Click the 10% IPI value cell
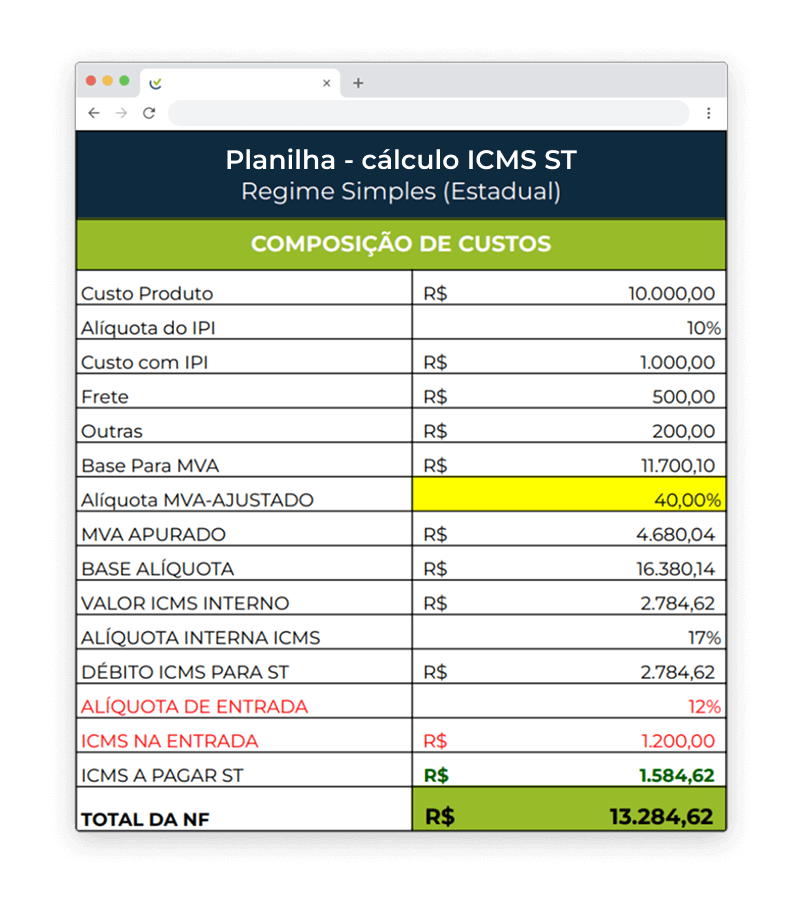Screen dimensions: 802x913 point(569,322)
